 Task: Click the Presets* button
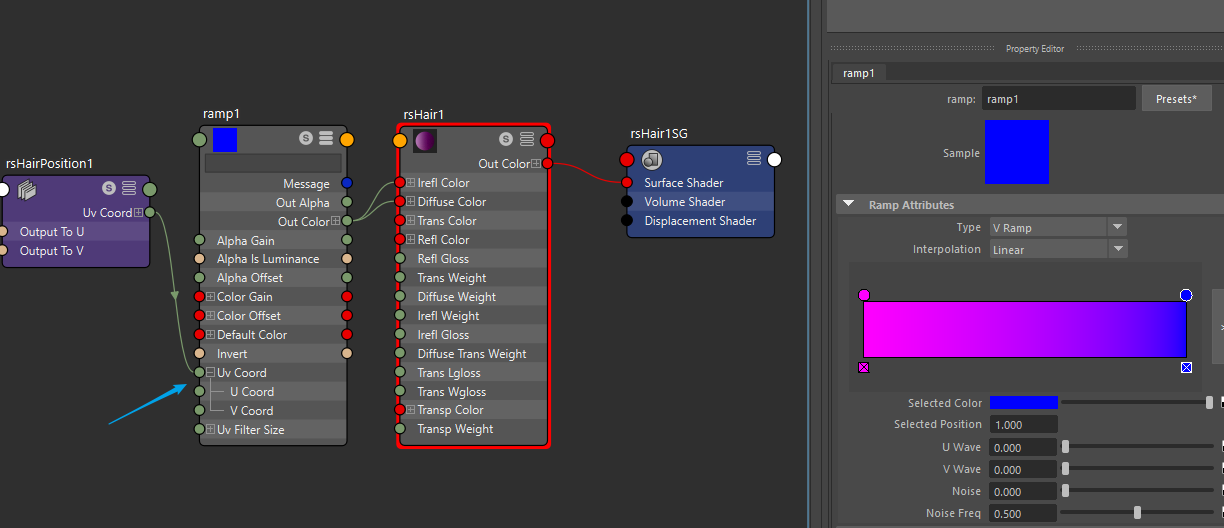pos(1175,99)
